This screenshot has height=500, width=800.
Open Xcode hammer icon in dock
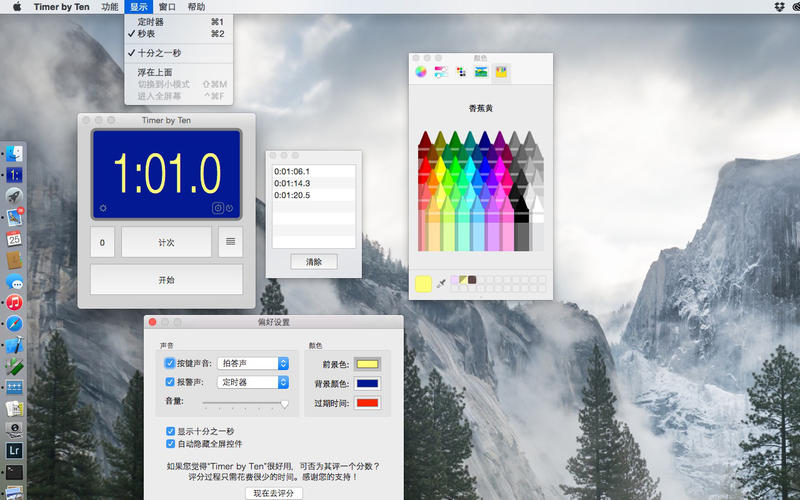pyautogui.click(x=14, y=345)
